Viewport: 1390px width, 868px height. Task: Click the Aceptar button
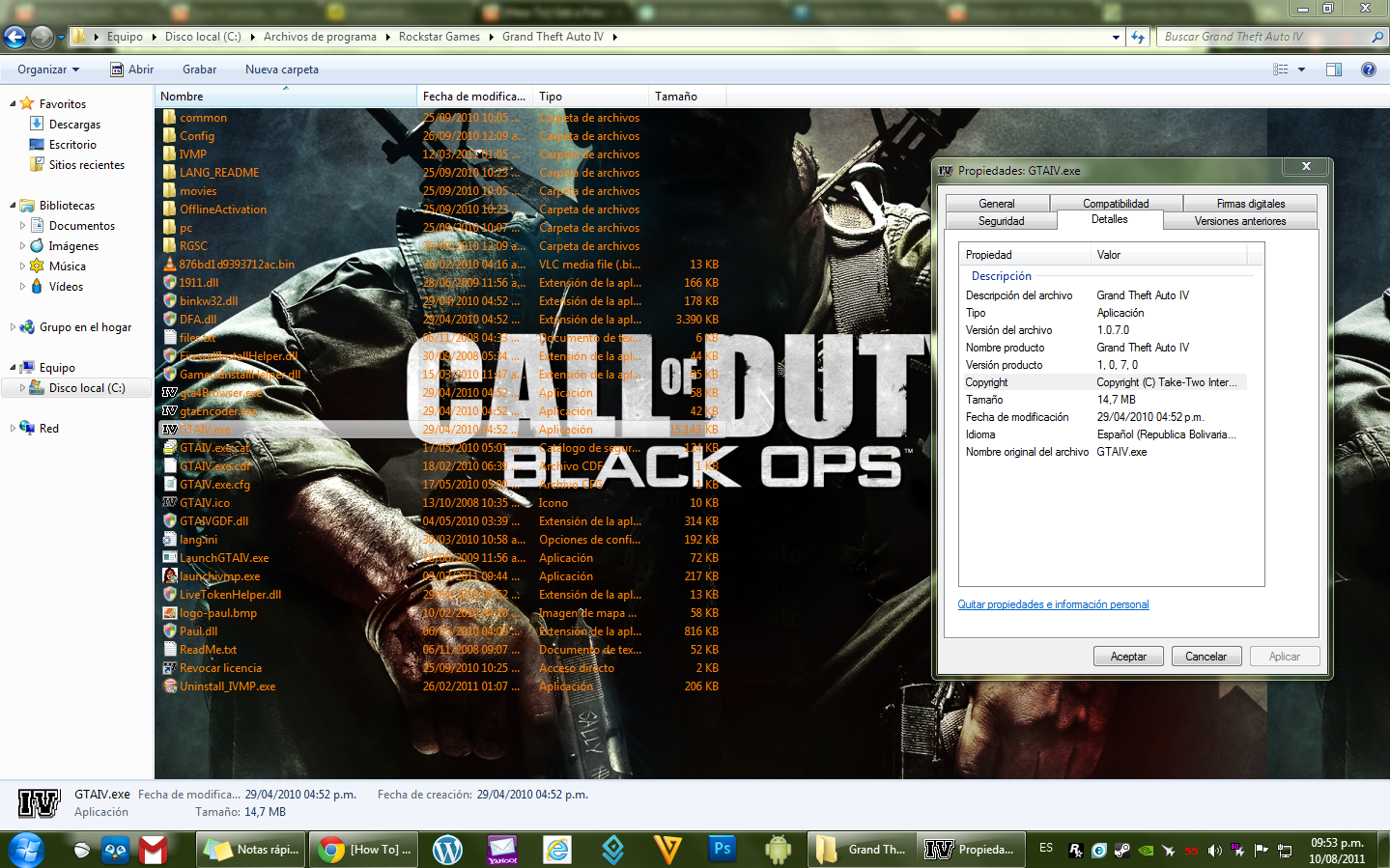tap(1128, 657)
